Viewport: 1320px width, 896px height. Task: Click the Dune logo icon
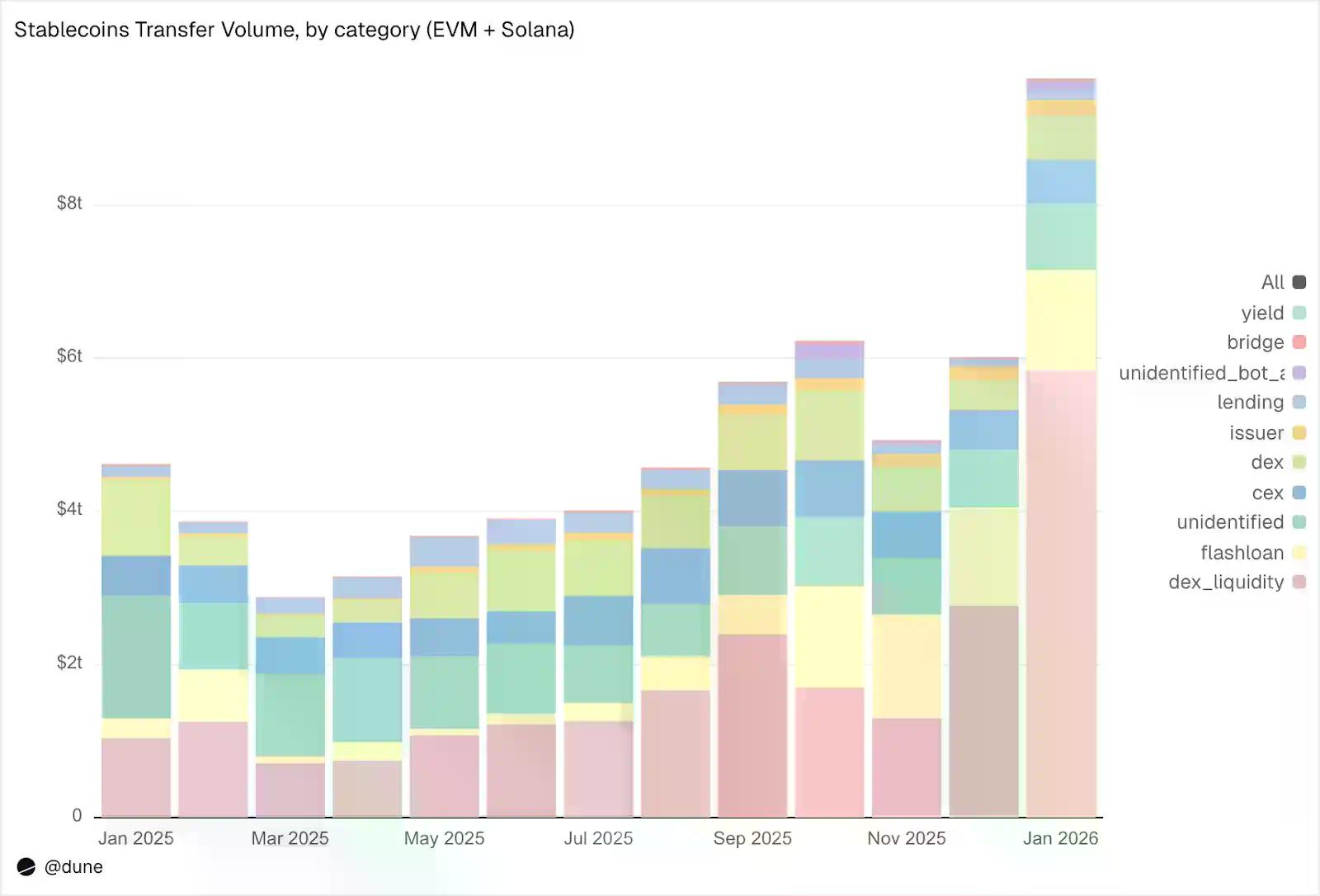(x=26, y=866)
